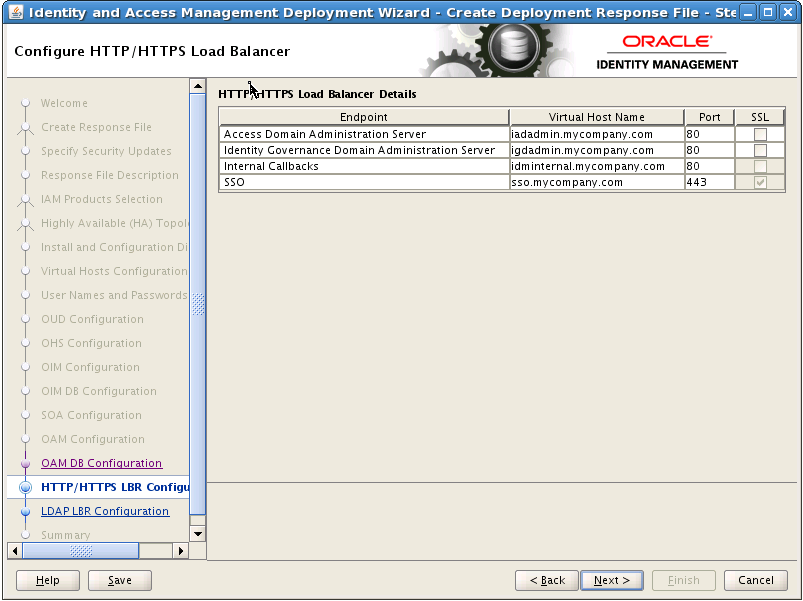Click the step list horizontal scrollbar thumb

click(x=80, y=551)
